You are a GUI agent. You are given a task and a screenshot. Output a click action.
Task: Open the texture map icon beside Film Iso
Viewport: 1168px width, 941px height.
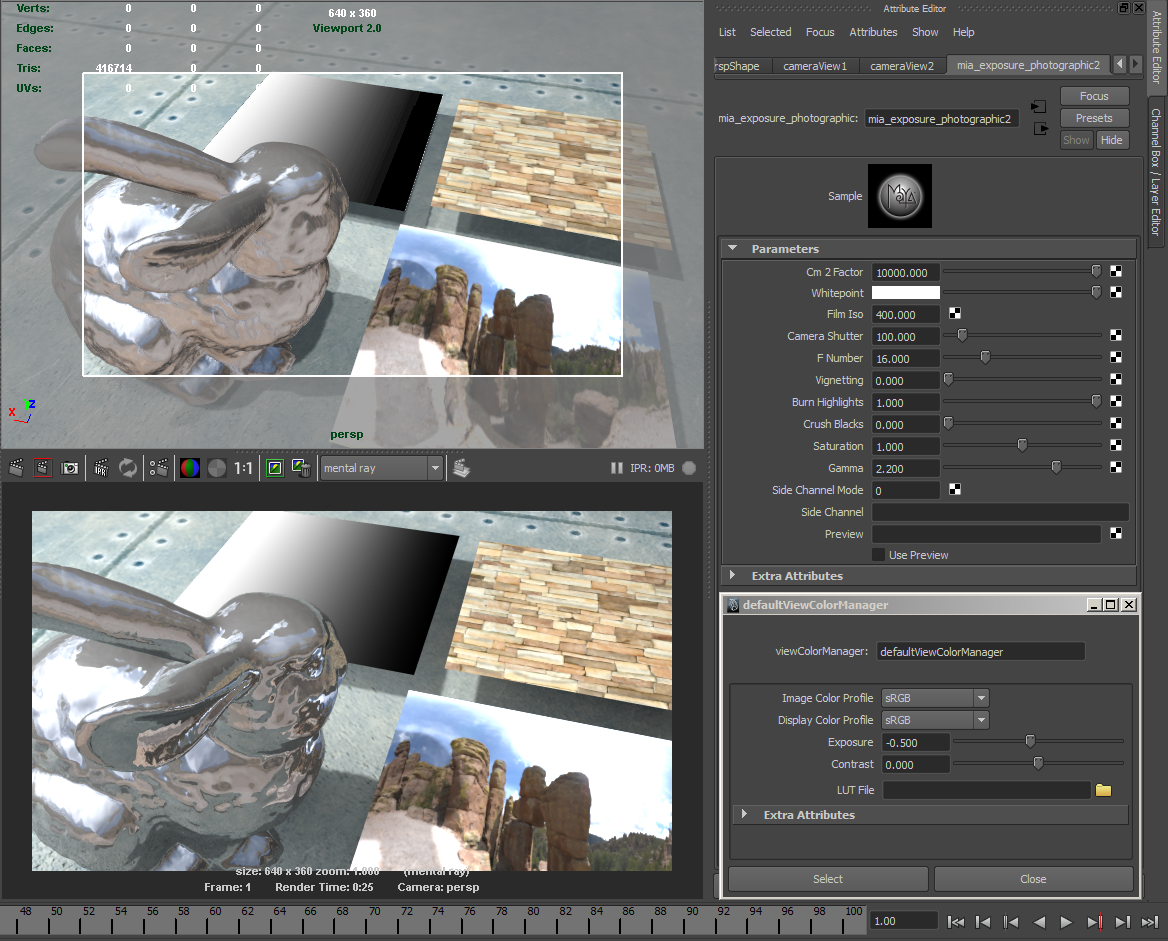point(955,314)
